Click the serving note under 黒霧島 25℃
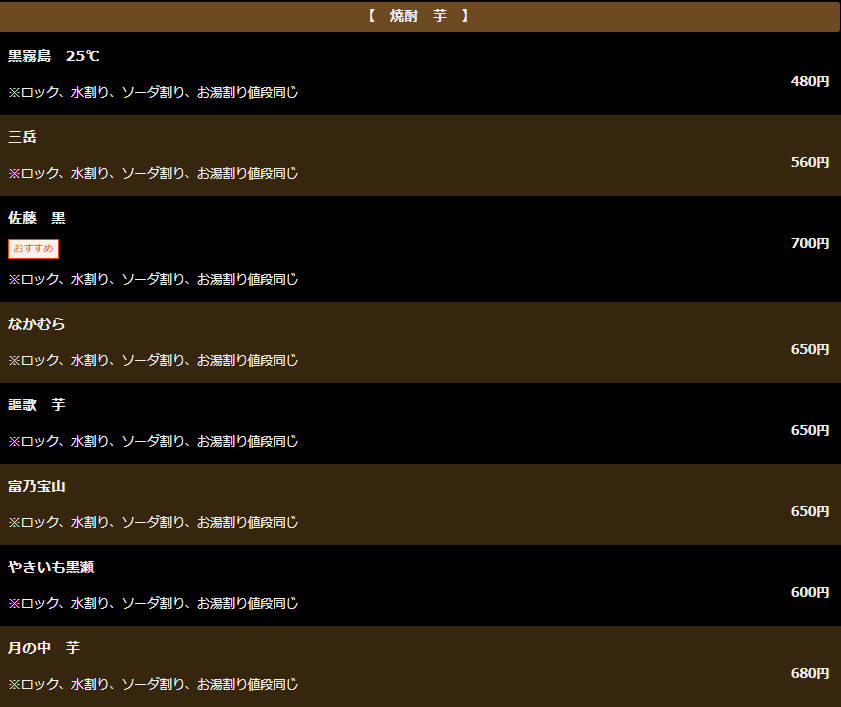The image size is (841, 707). 153,92
